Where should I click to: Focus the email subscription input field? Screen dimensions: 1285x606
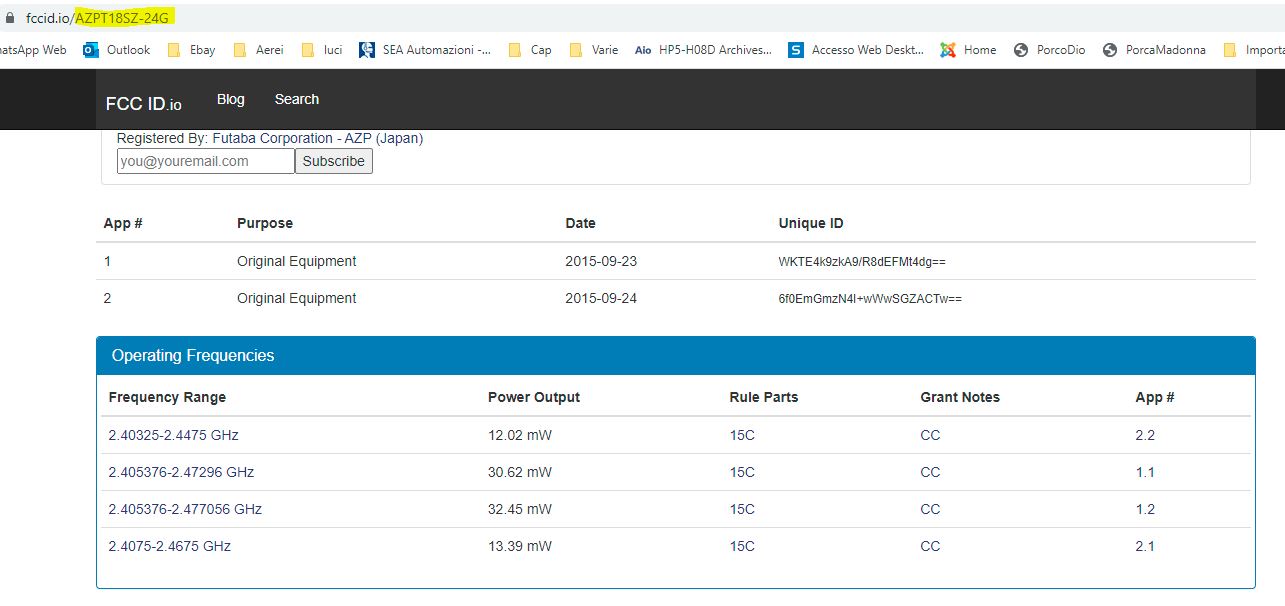206,161
